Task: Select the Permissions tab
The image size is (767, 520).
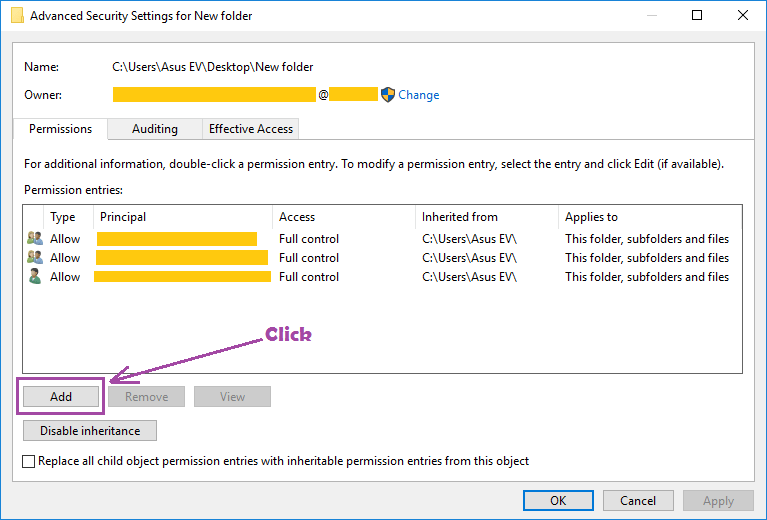Action: [x=60, y=129]
